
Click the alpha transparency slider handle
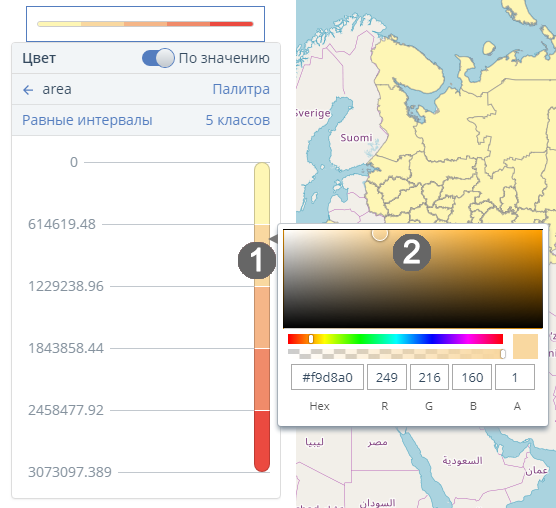[503, 354]
